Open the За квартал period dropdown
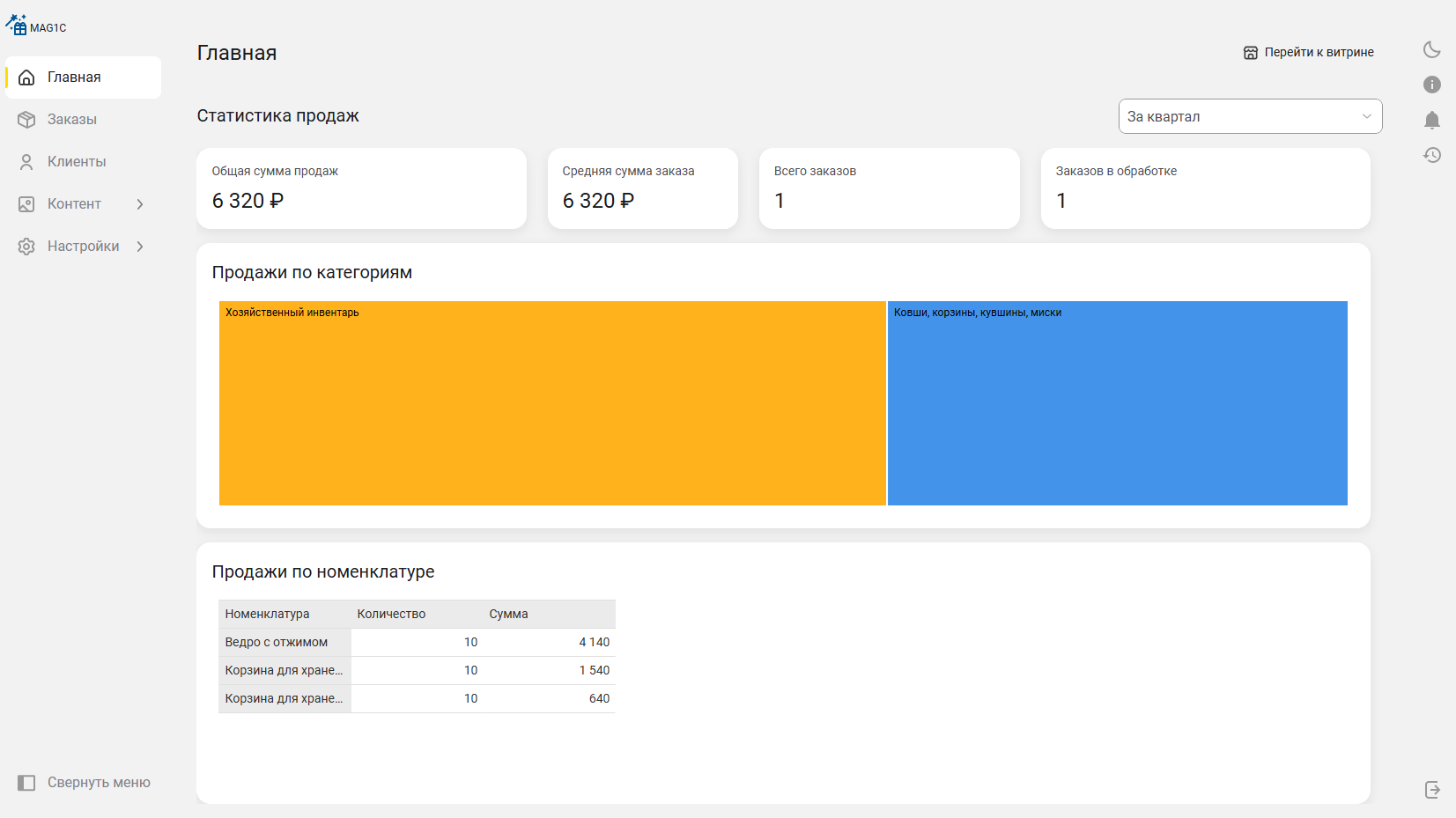 (1249, 116)
